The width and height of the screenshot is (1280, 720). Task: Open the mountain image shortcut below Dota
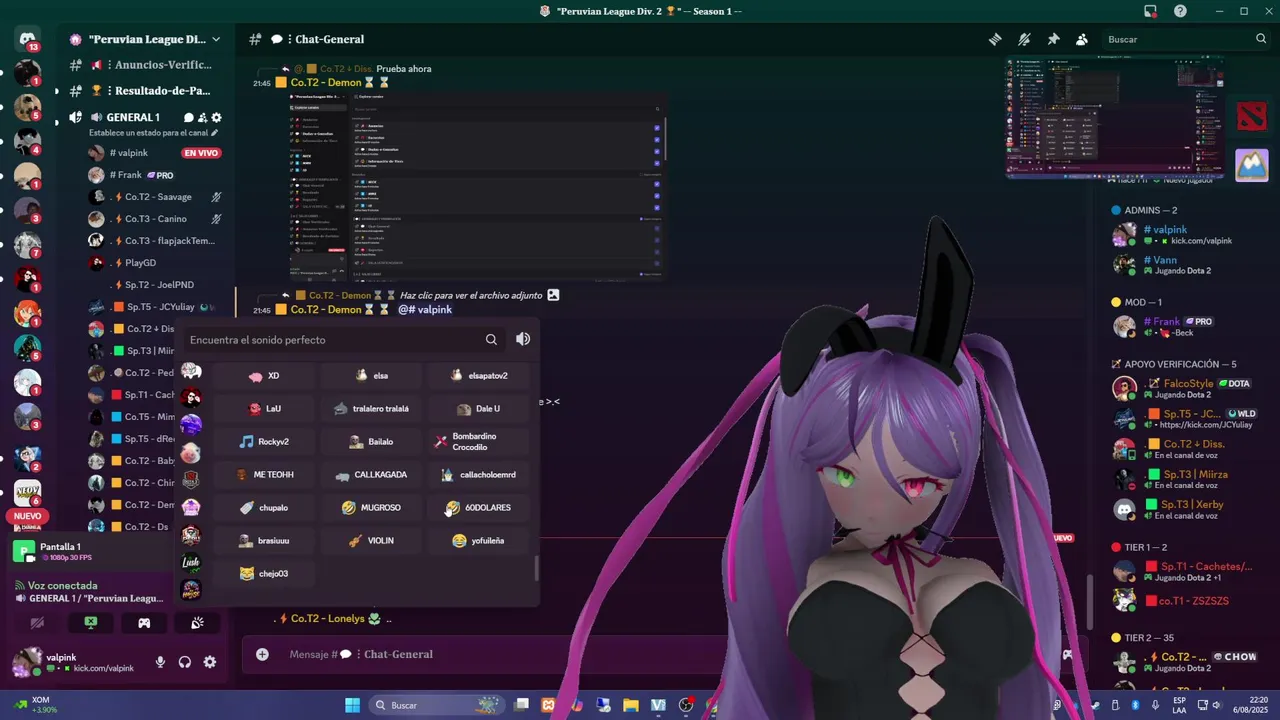[x=1251, y=165]
